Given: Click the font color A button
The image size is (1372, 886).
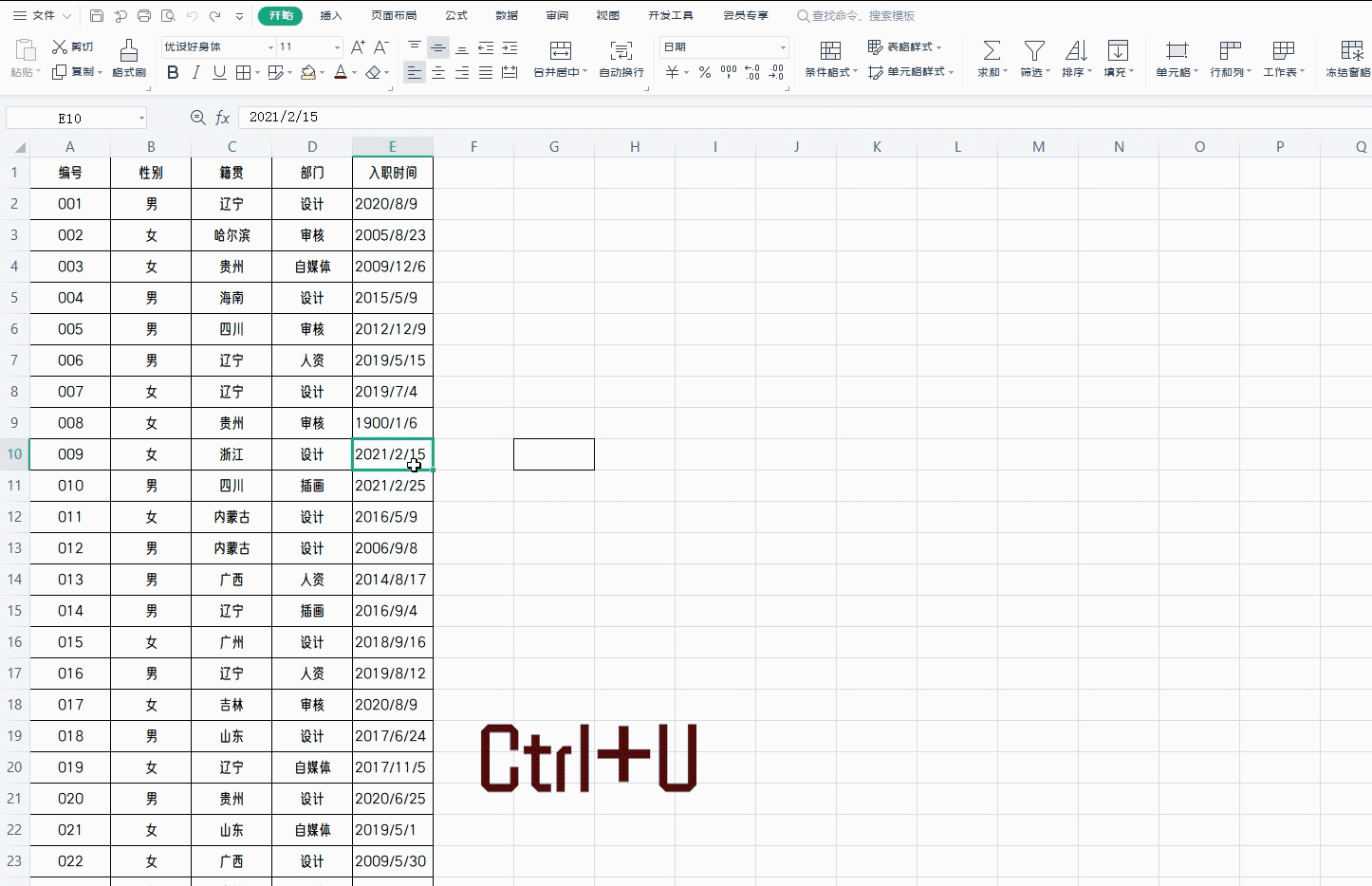Looking at the screenshot, I should coord(341,72).
